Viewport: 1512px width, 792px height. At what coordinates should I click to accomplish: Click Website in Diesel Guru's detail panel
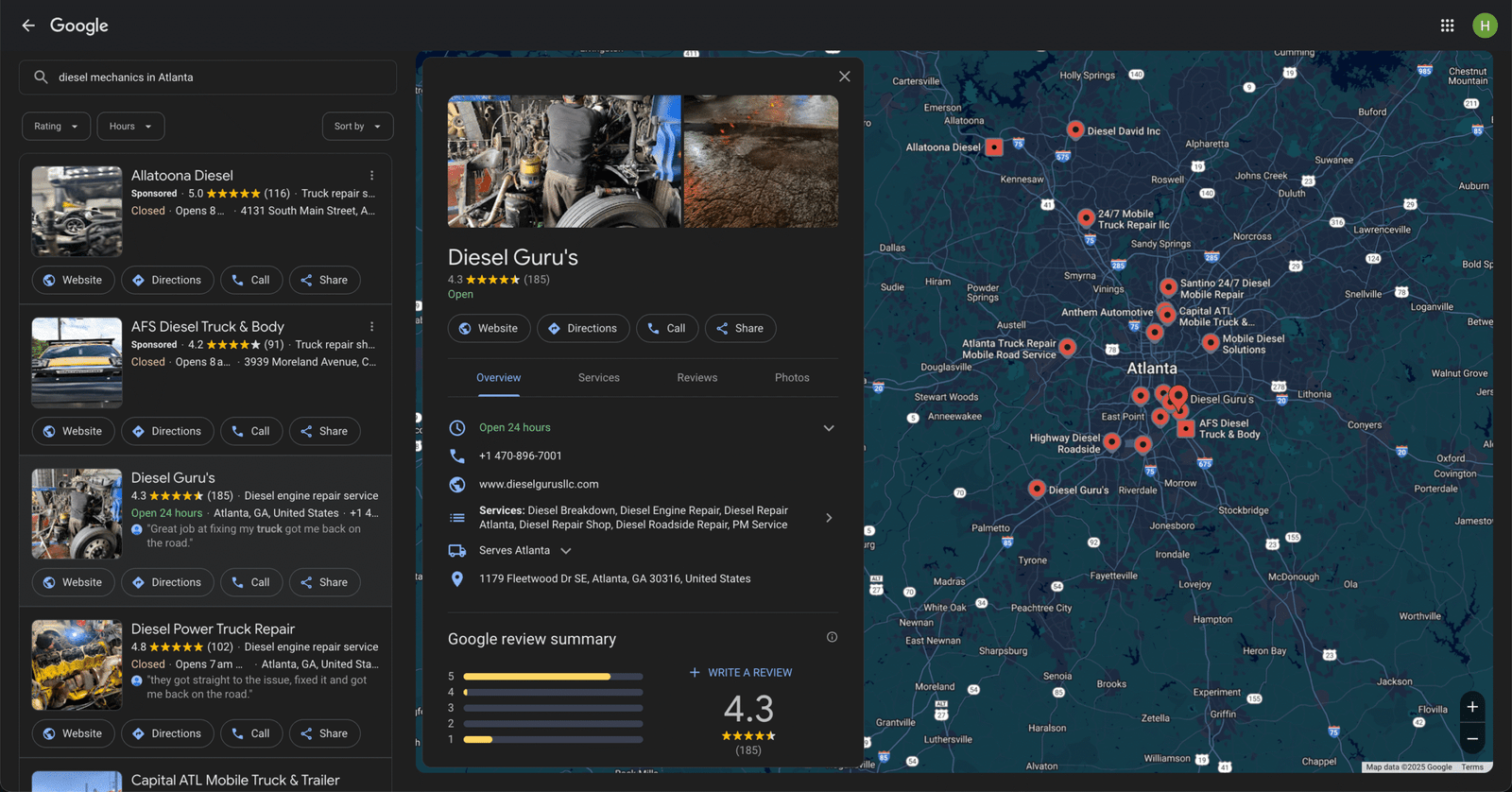489,329
